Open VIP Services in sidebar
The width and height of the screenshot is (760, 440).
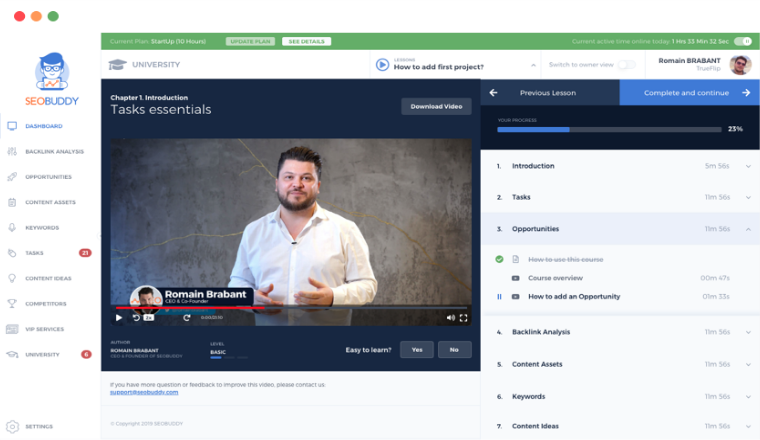(44, 329)
